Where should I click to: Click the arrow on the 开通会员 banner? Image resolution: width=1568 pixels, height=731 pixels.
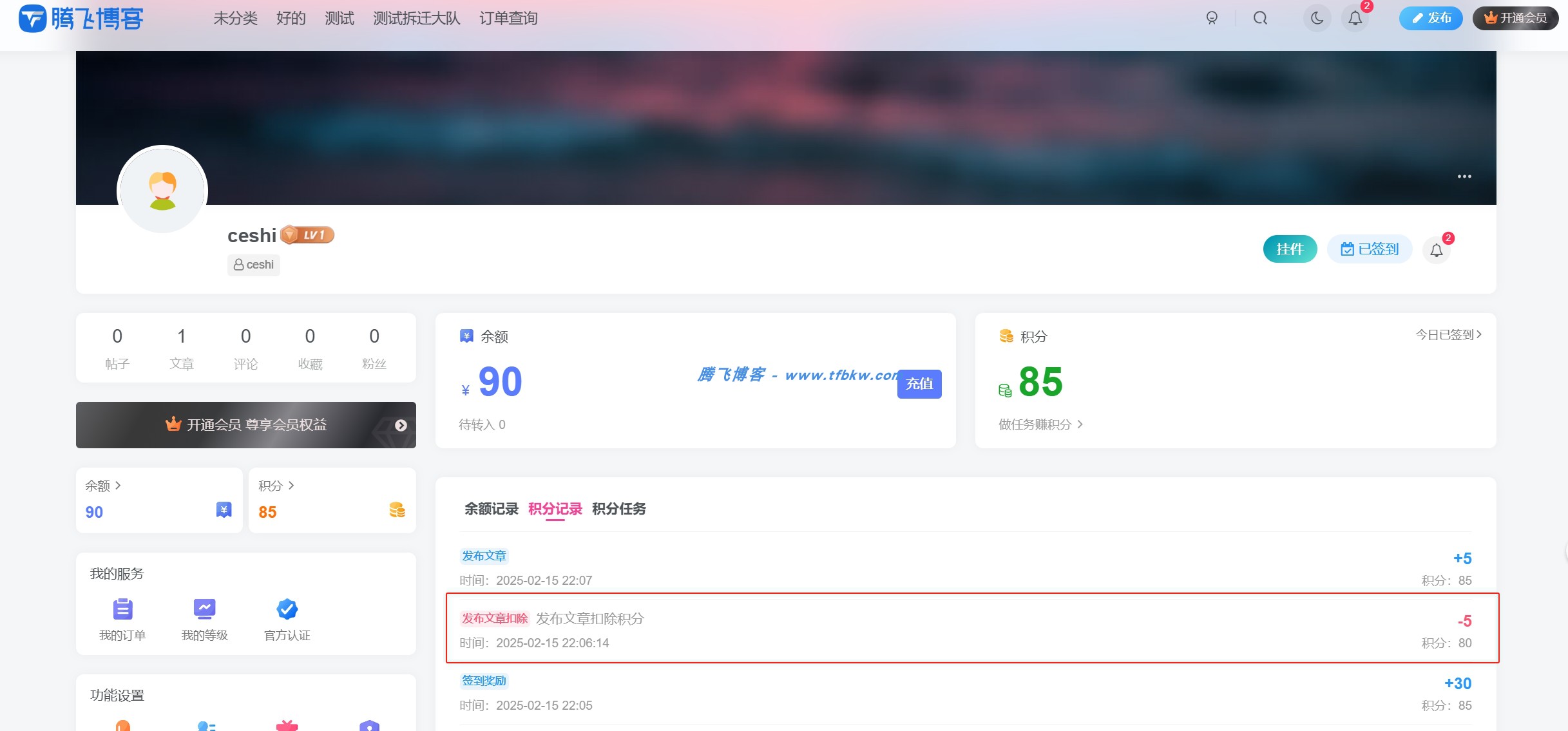[401, 425]
